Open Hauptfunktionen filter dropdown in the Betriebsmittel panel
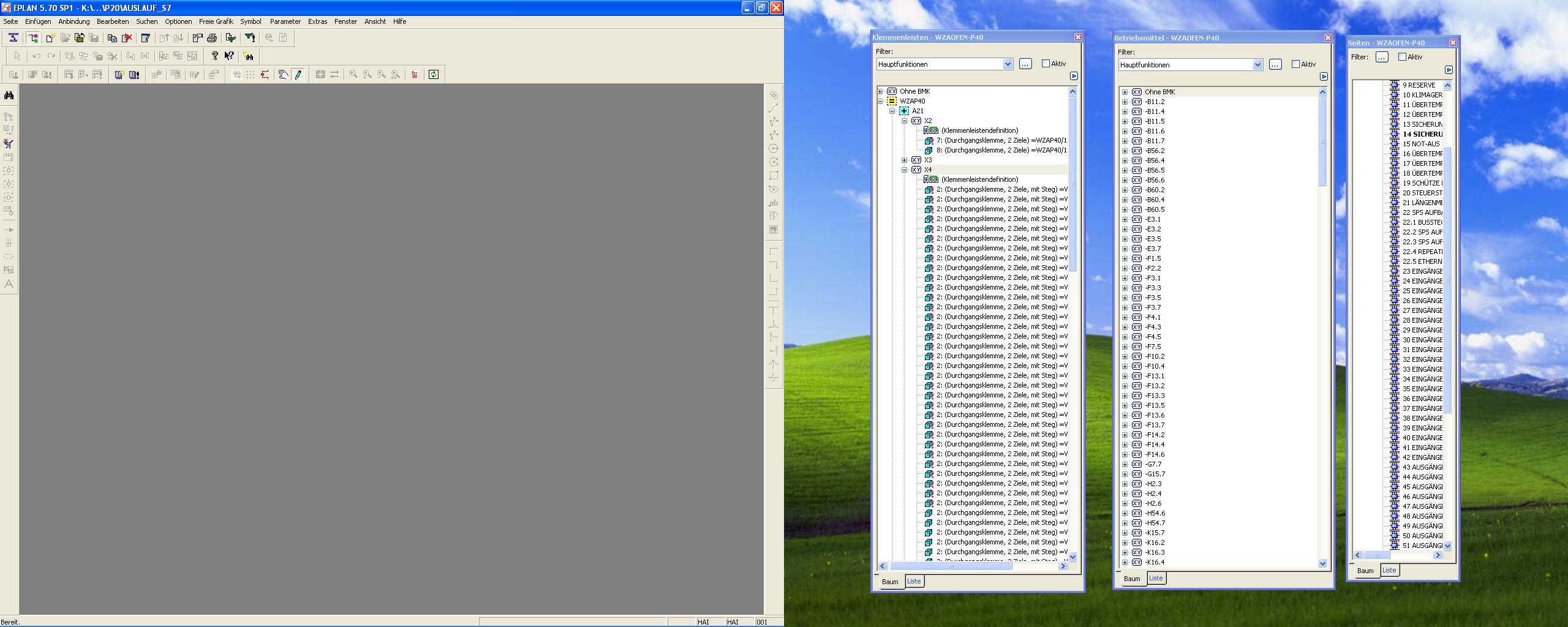The height and width of the screenshot is (627, 1568). (1257, 65)
